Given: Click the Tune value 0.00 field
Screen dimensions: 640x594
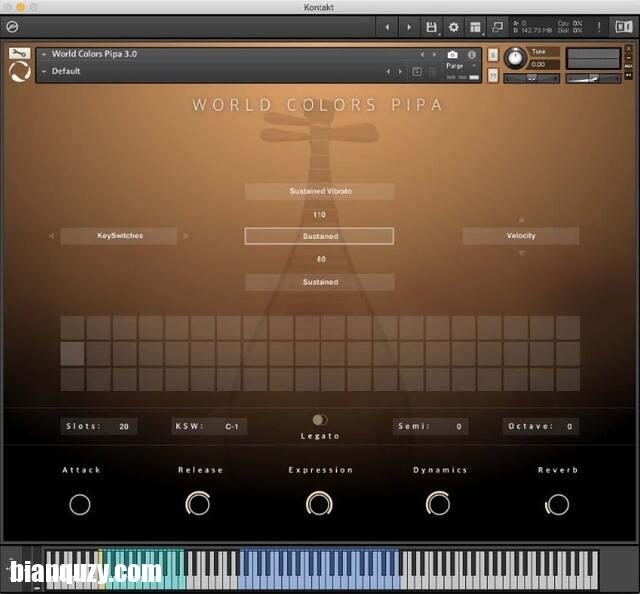Looking at the screenshot, I should tap(543, 65).
